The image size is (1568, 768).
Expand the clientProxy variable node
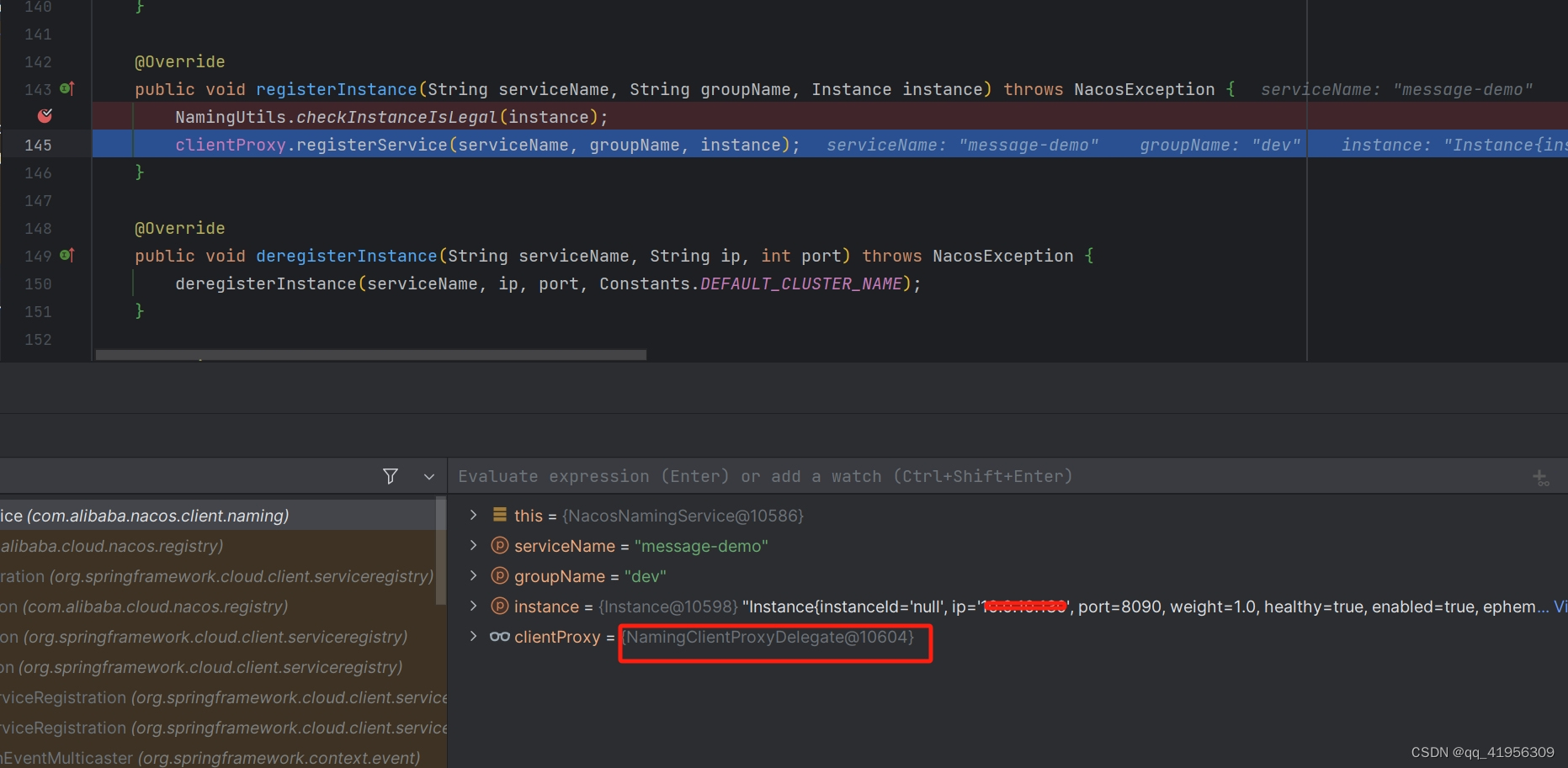point(474,636)
